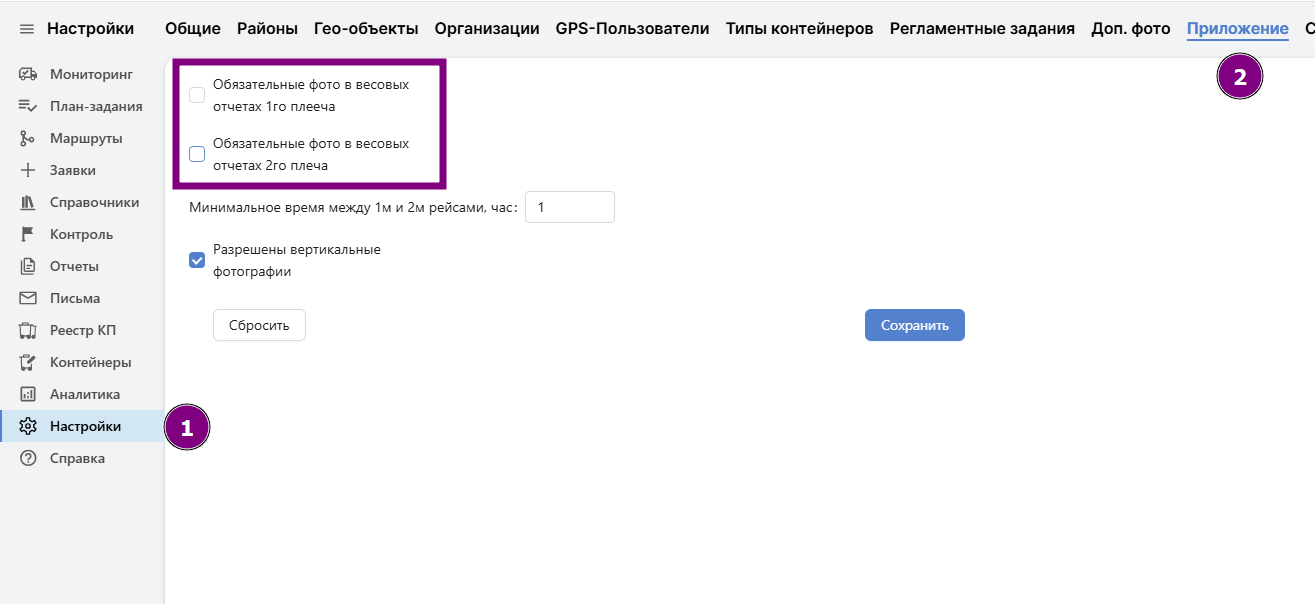Click the Заявки plus icon
This screenshot has height=604, width=1315.
point(28,170)
